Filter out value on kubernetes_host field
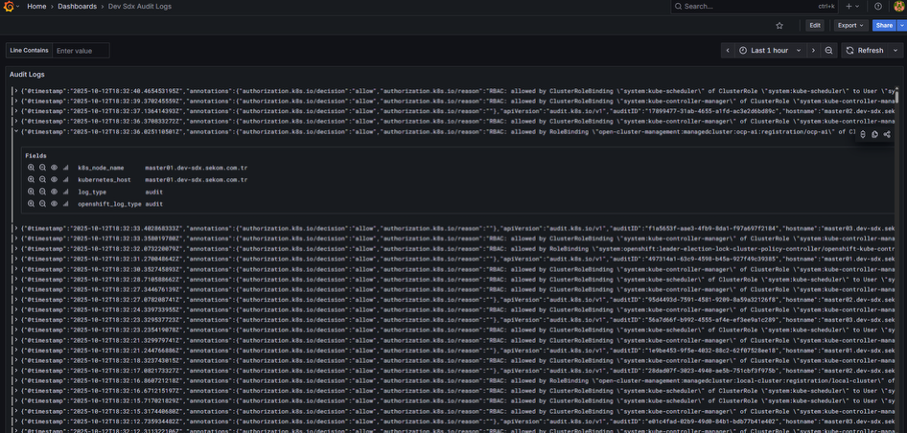This screenshot has height=434, width=908. pyautogui.click(x=42, y=180)
